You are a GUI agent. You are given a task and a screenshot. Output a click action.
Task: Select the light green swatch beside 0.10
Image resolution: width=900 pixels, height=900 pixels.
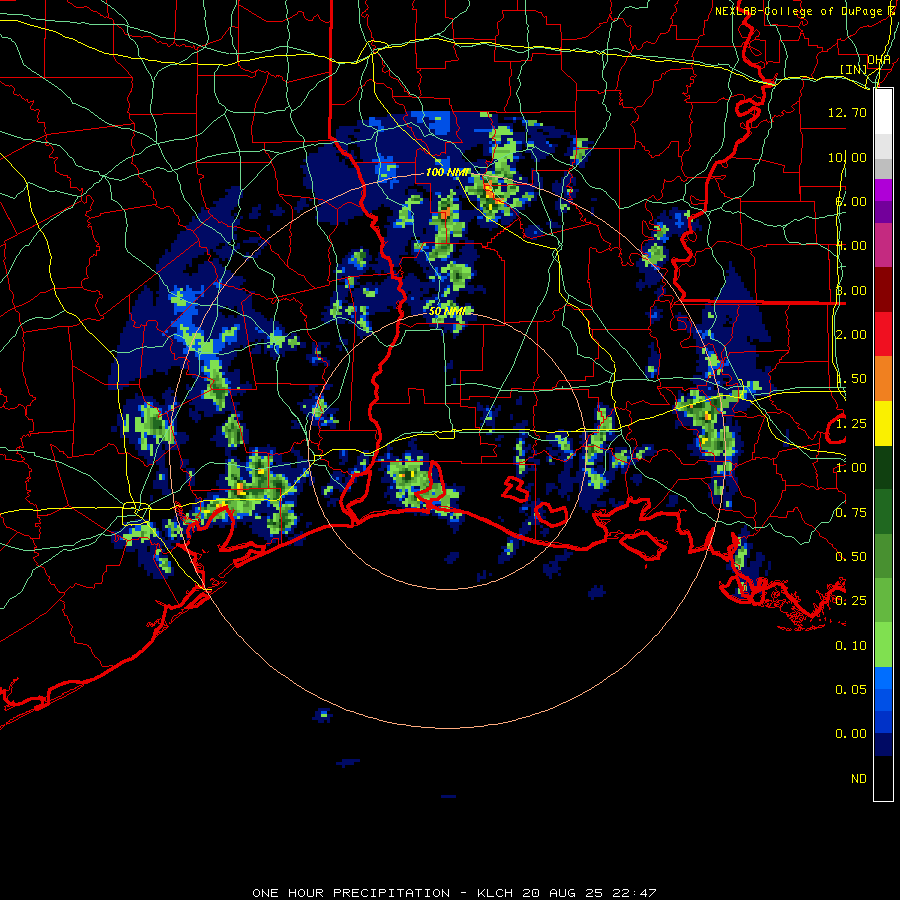[x=883, y=645]
